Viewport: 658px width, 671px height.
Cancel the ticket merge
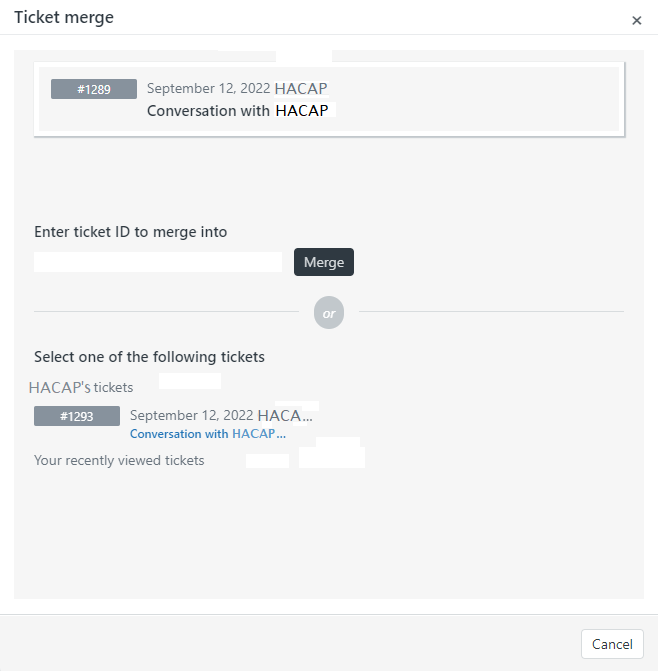point(612,644)
